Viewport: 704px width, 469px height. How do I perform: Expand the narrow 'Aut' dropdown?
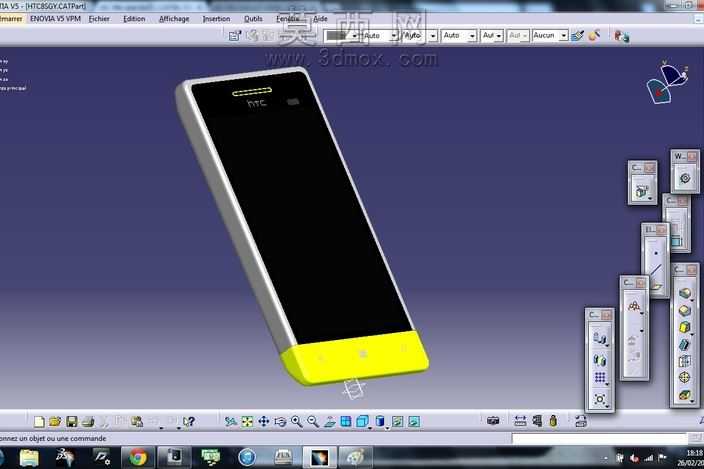click(492, 35)
